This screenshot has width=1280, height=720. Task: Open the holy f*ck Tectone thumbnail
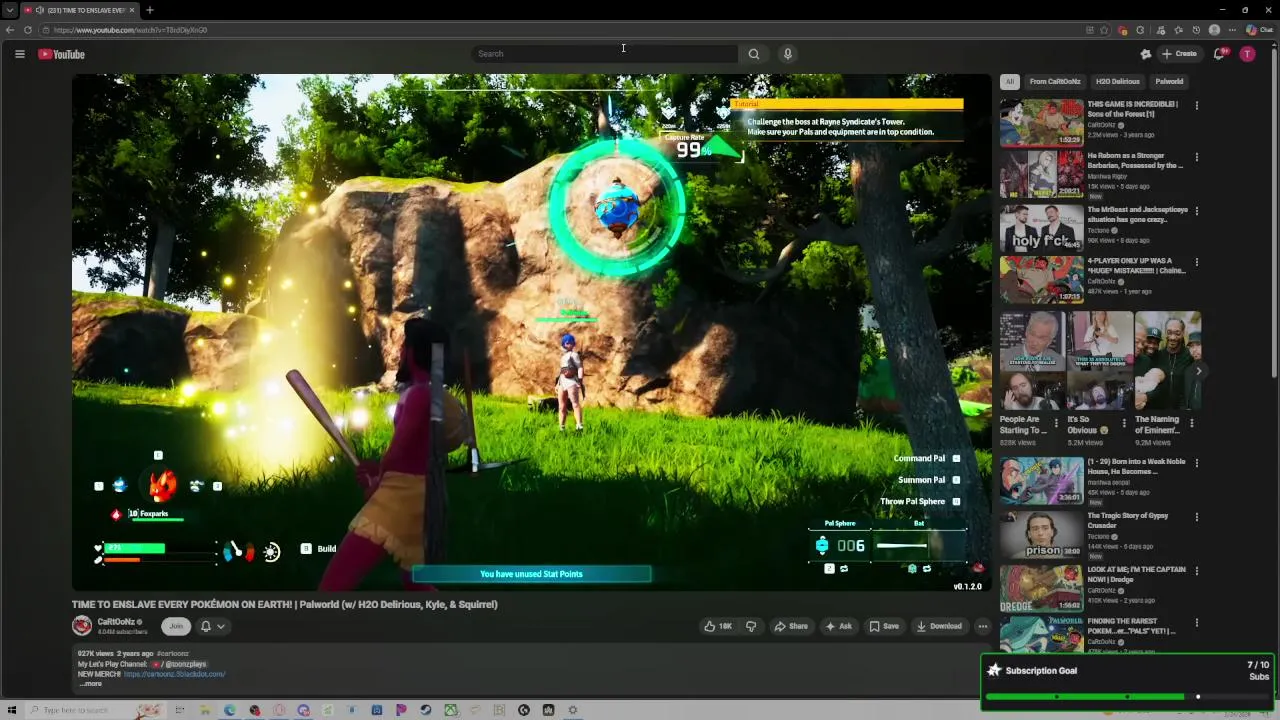(1041, 228)
